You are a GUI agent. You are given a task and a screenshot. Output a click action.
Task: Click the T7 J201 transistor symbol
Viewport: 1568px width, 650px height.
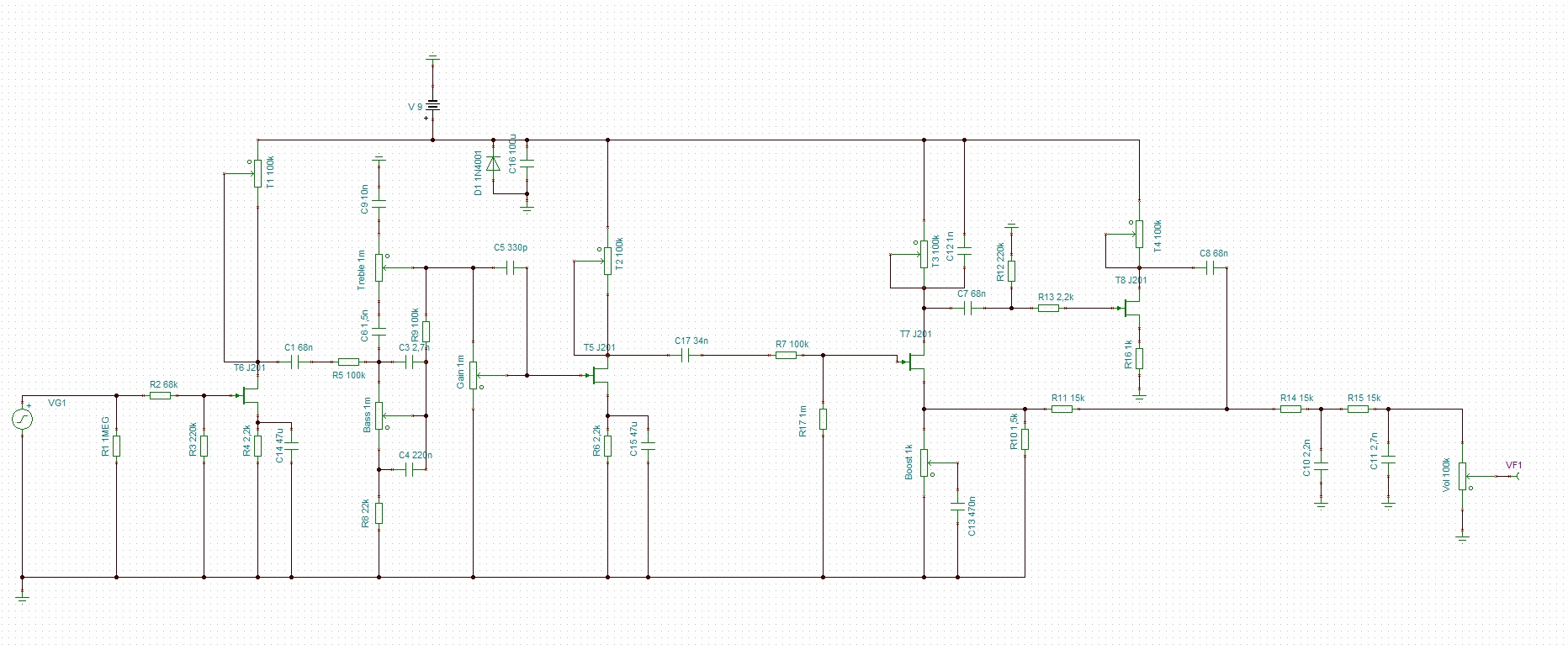917,362
